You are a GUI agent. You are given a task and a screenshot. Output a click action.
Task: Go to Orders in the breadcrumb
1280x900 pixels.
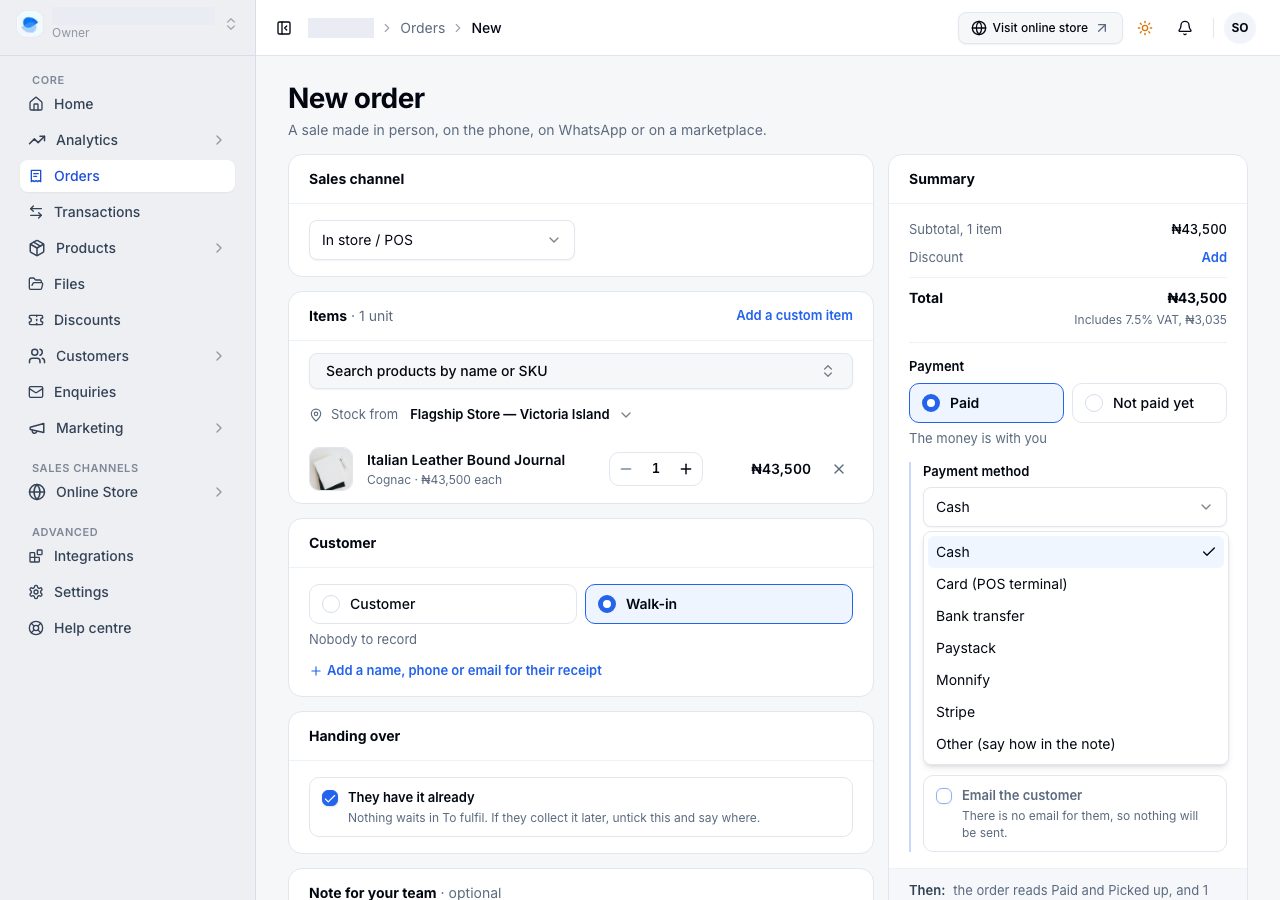[x=423, y=28]
